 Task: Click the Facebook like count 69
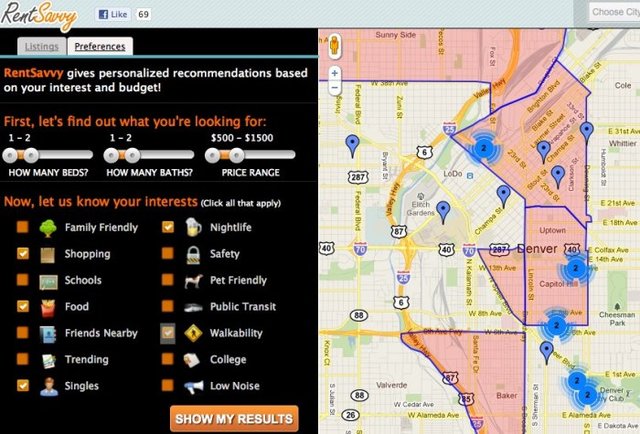pos(143,14)
